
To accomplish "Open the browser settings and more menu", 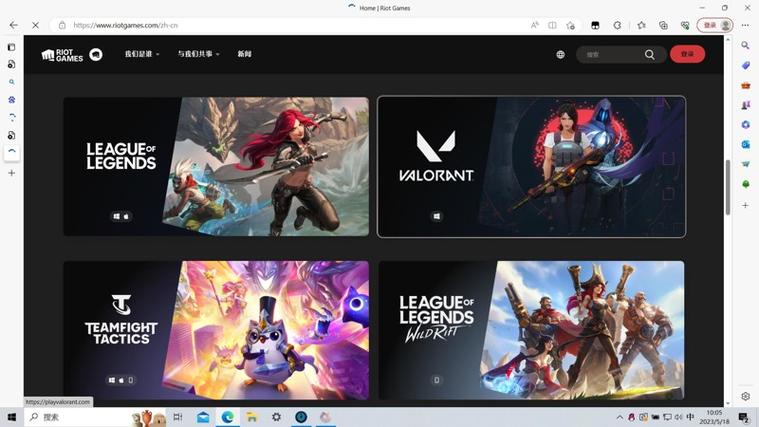I will pyautogui.click(x=745, y=25).
